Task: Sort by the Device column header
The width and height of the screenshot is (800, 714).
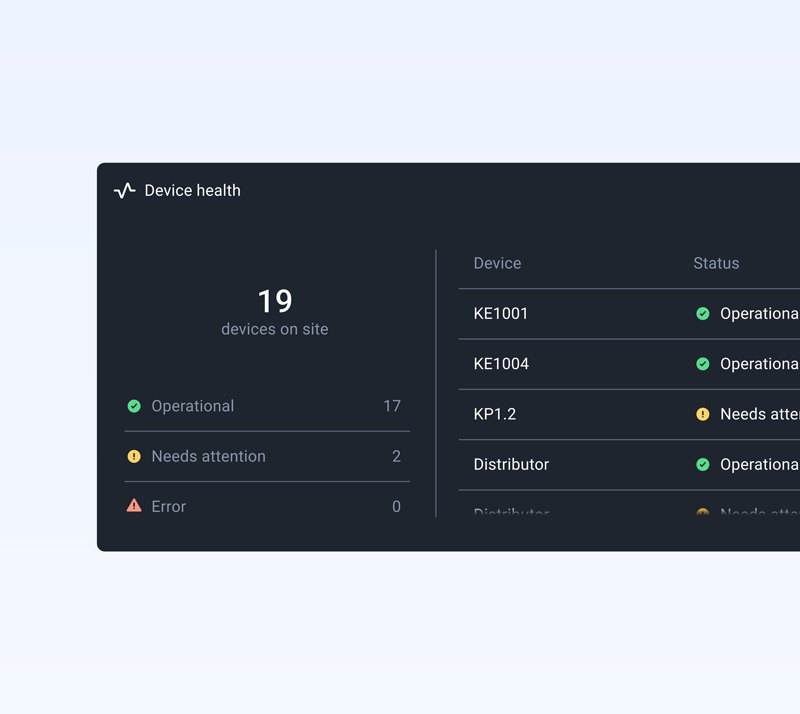Action: 497,263
